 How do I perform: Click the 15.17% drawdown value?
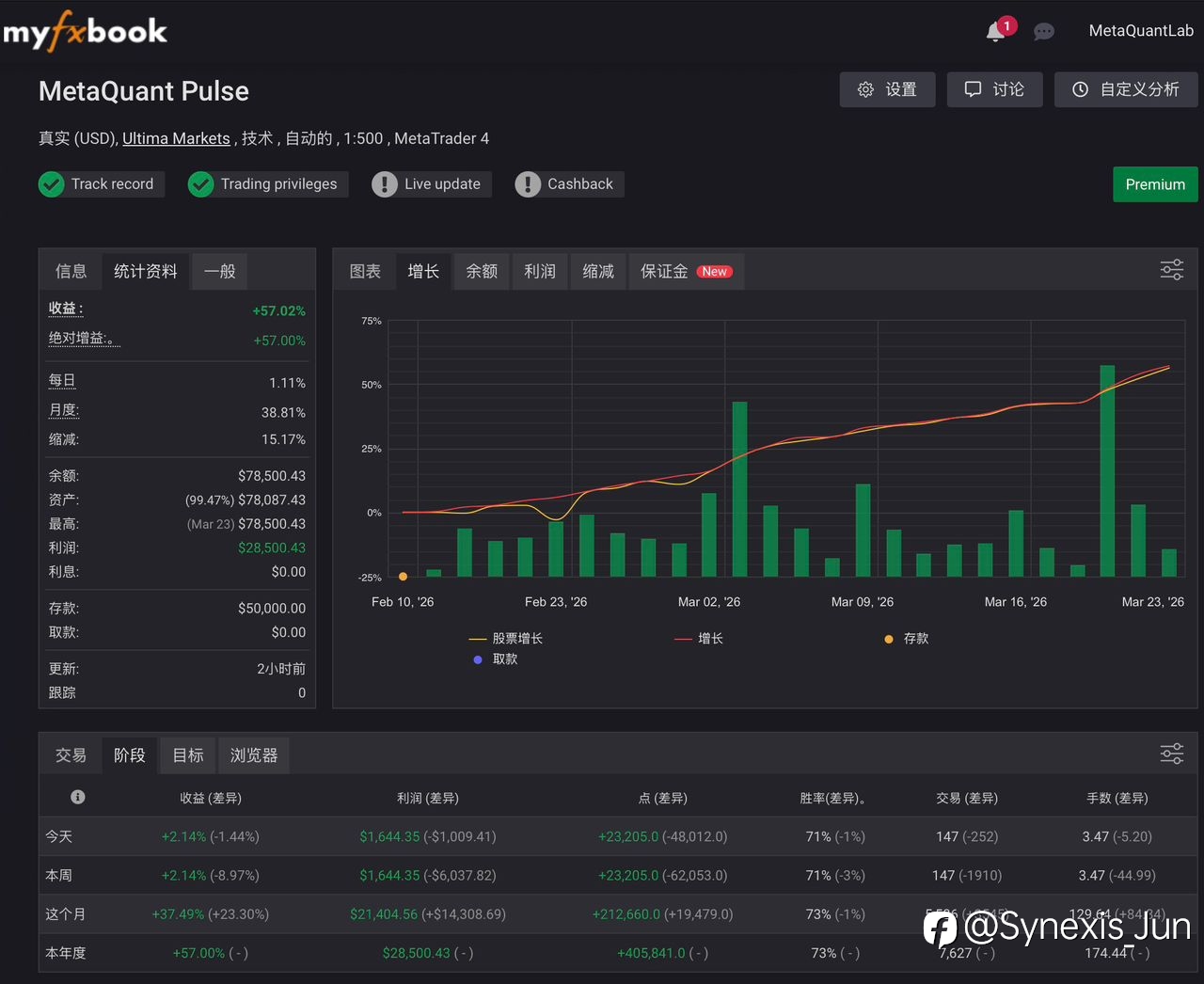283,439
